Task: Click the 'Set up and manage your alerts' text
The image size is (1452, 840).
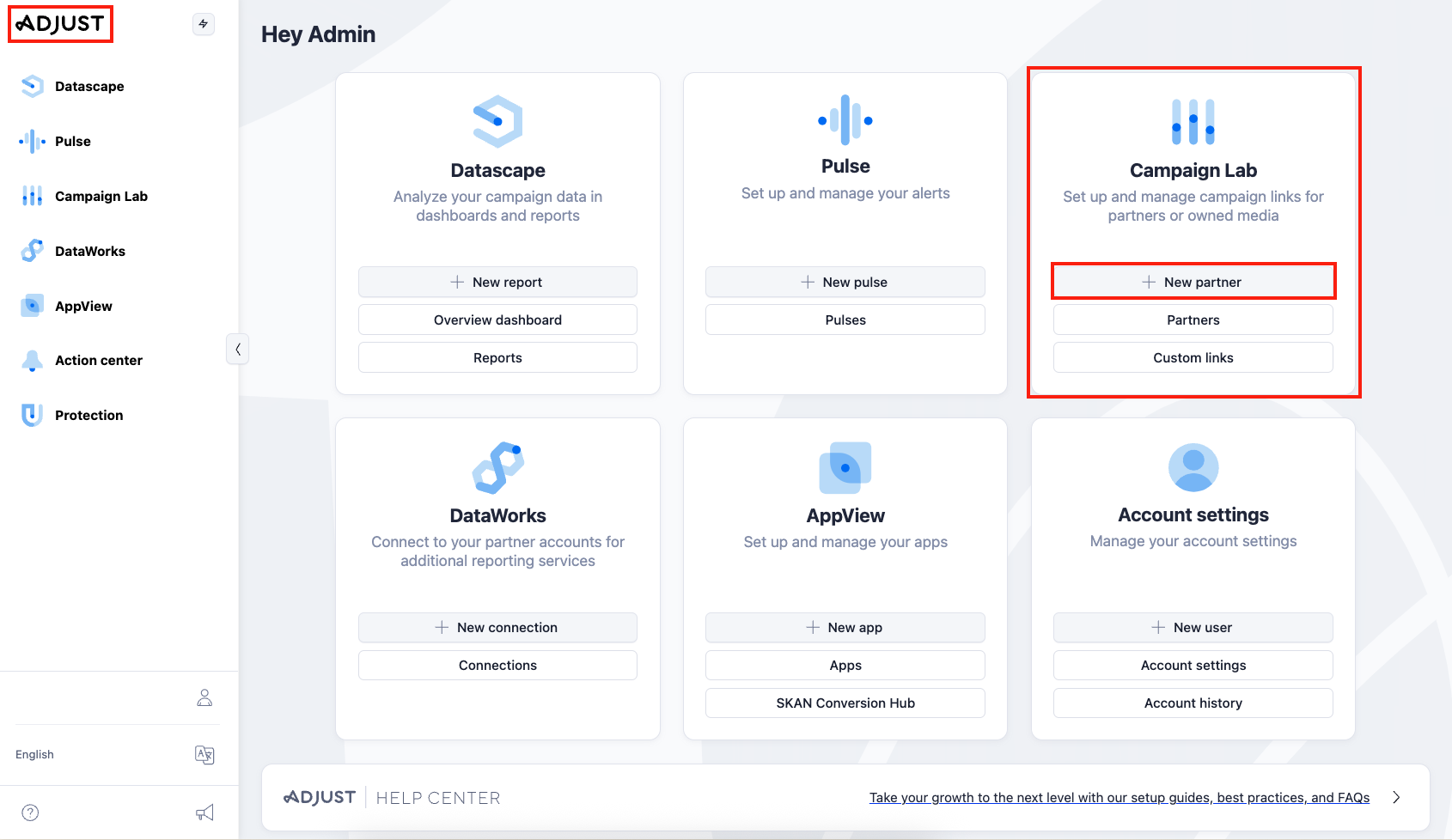Action: point(845,193)
